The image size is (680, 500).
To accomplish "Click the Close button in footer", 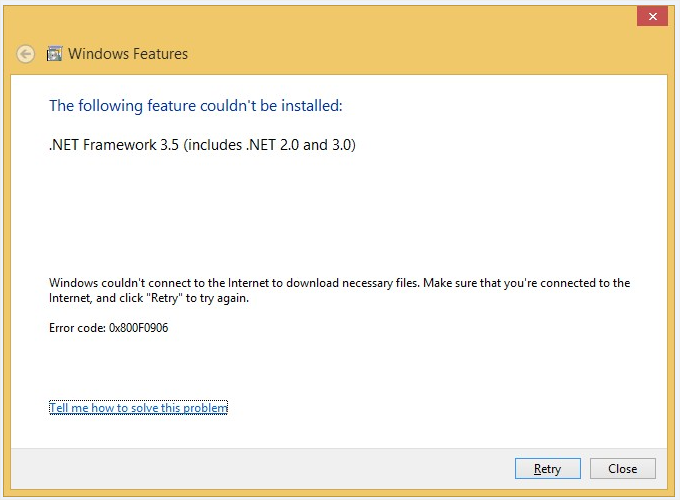I will click(x=622, y=468).
